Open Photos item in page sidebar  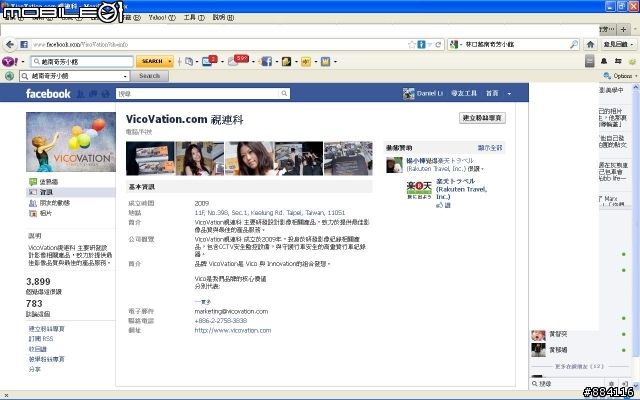(x=40, y=213)
